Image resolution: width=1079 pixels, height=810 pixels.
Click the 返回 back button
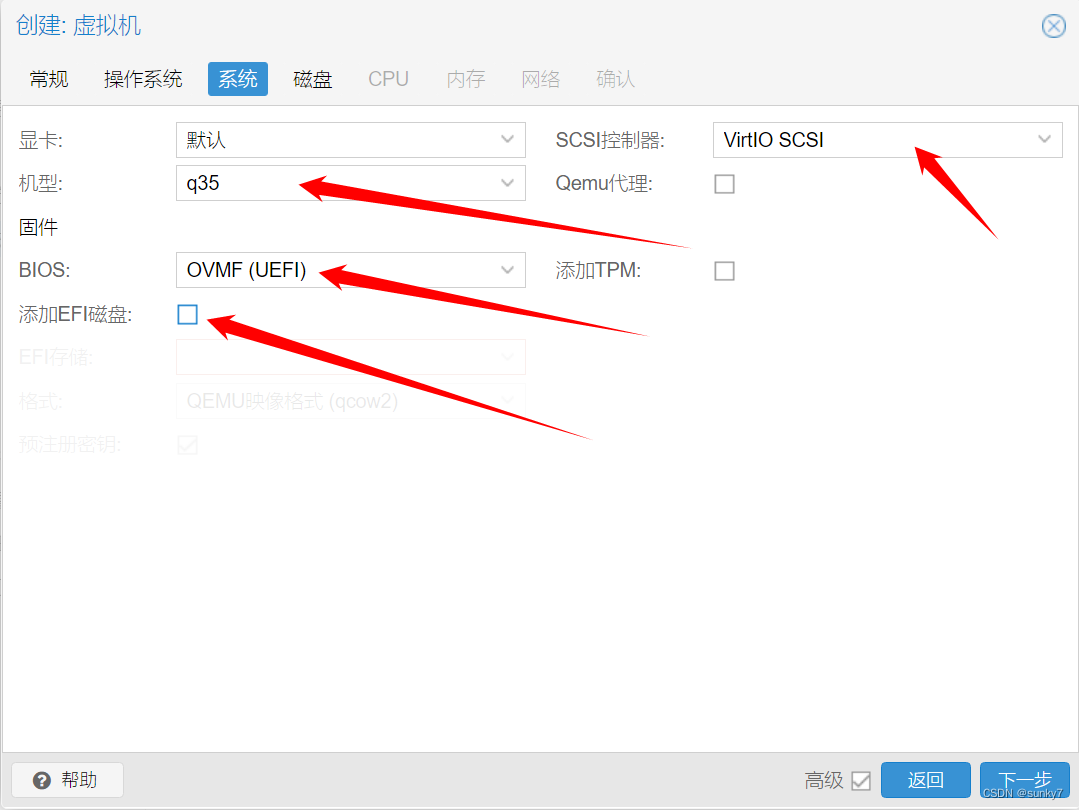[926, 780]
